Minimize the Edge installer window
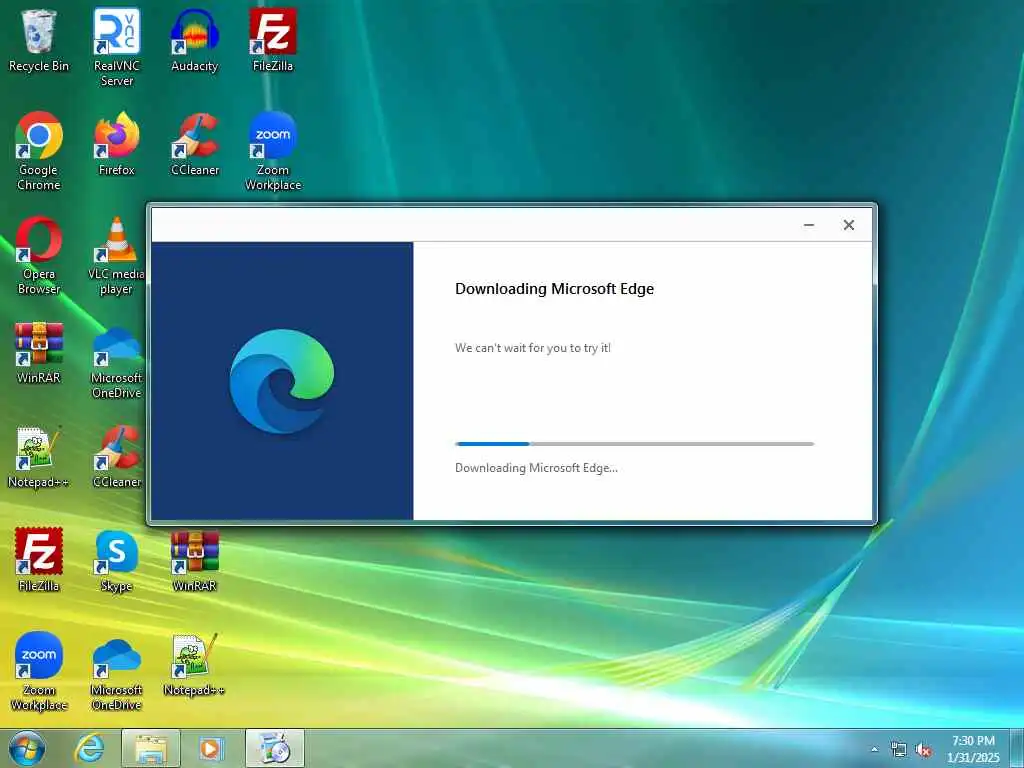This screenshot has width=1024, height=768. coord(808,225)
